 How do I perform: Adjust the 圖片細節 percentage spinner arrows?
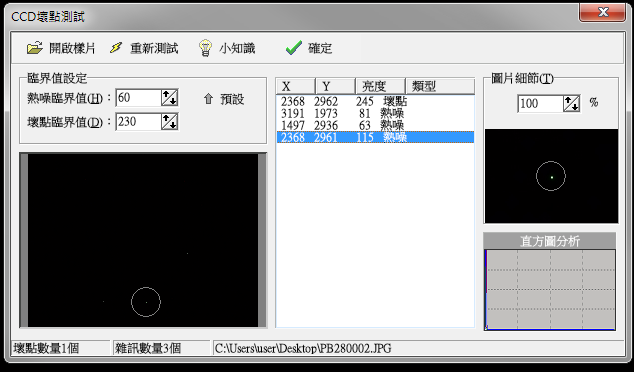(572, 104)
